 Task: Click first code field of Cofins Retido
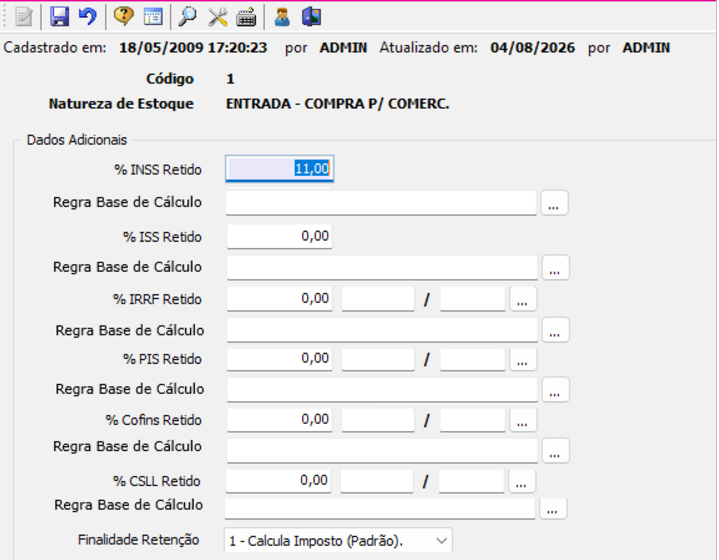click(x=378, y=420)
